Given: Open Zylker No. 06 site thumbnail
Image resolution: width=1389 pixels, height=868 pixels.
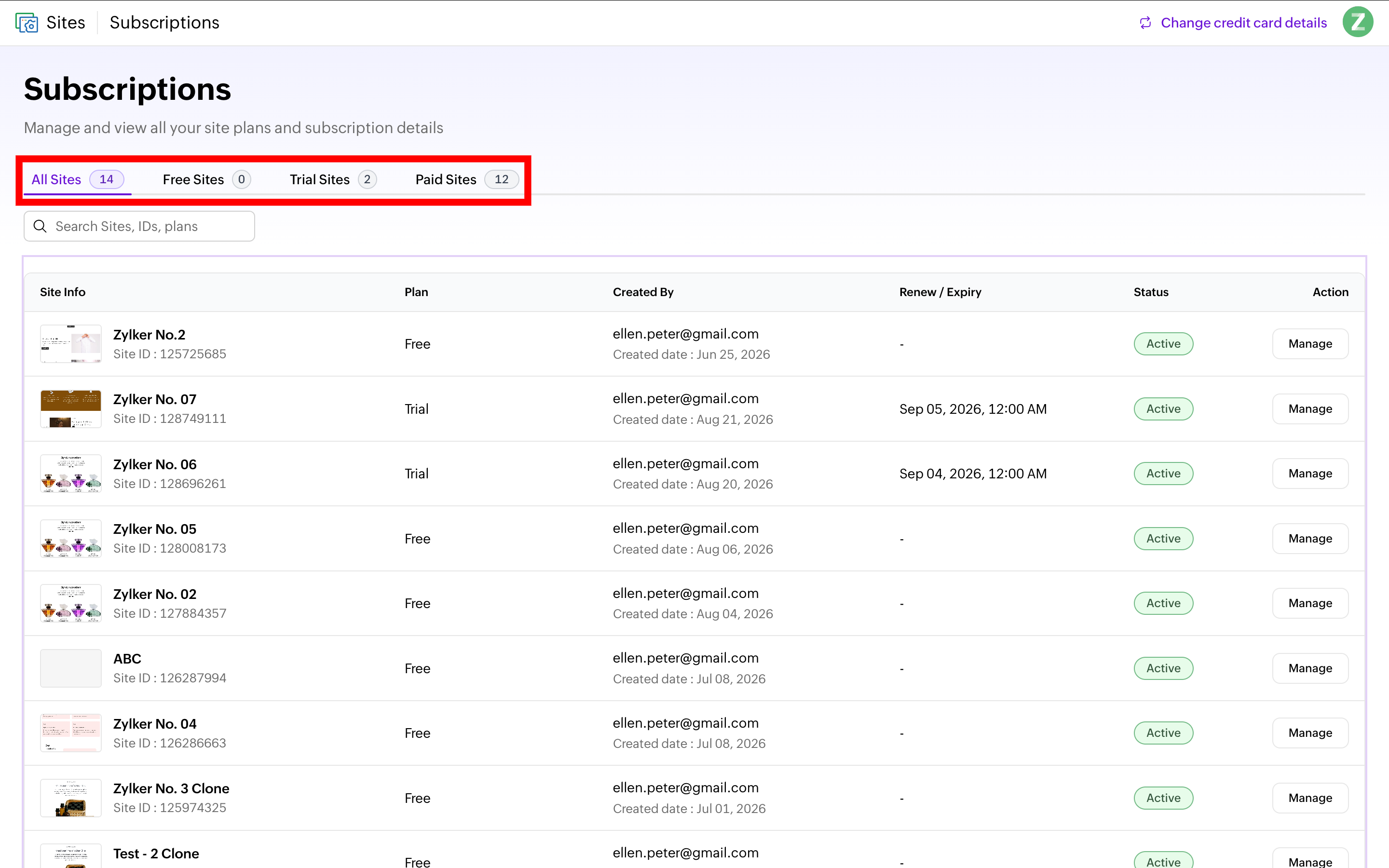Looking at the screenshot, I should 70,474.
